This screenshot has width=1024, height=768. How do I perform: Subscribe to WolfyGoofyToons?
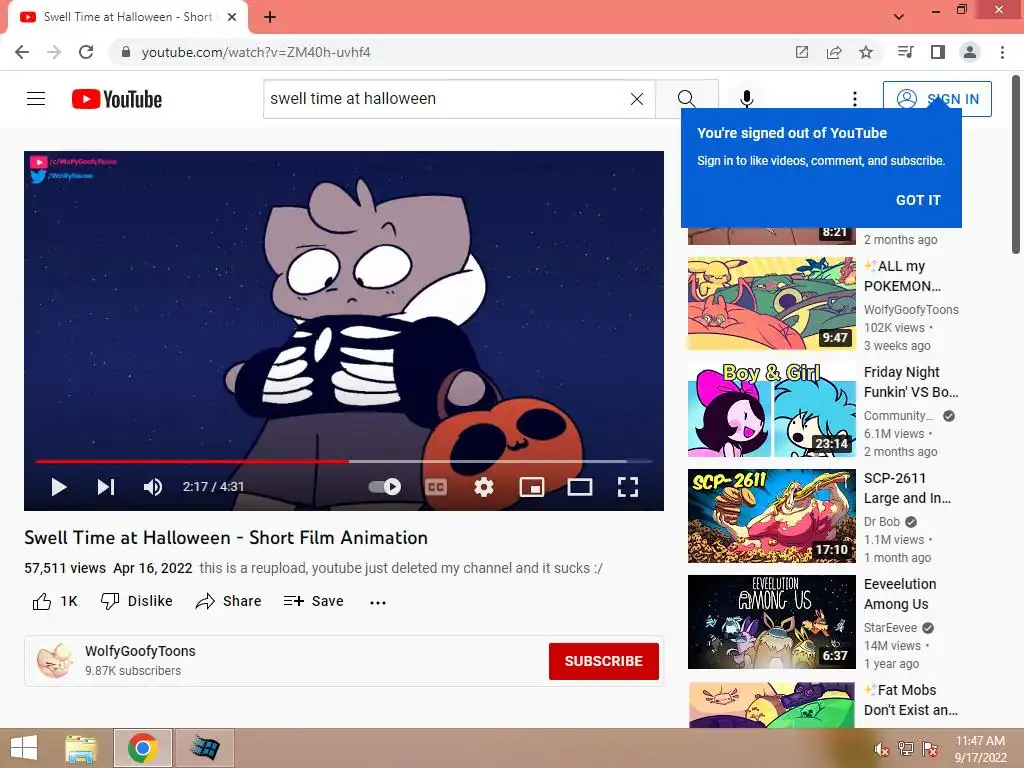click(603, 661)
